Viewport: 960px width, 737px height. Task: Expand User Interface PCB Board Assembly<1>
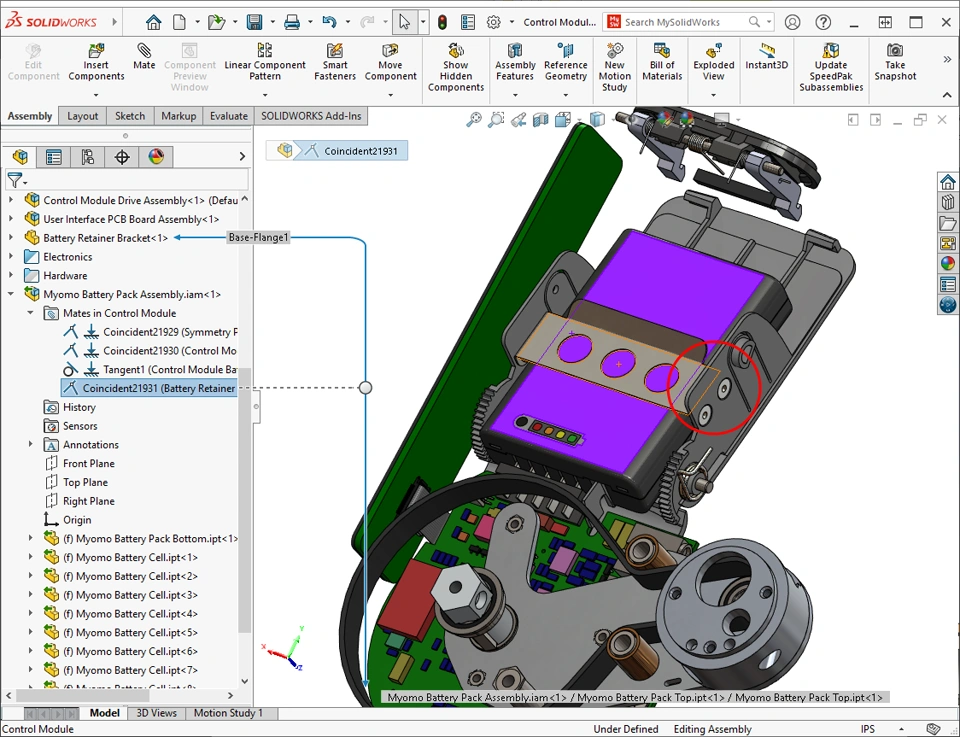click(10, 219)
